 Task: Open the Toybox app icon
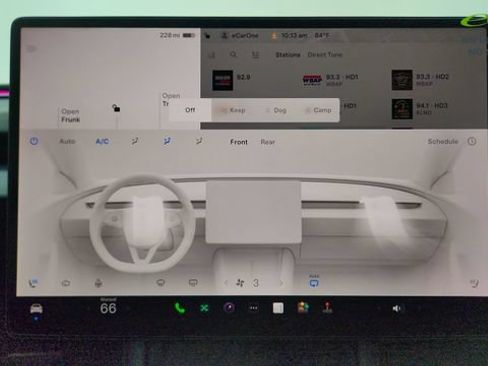[x=303, y=308]
